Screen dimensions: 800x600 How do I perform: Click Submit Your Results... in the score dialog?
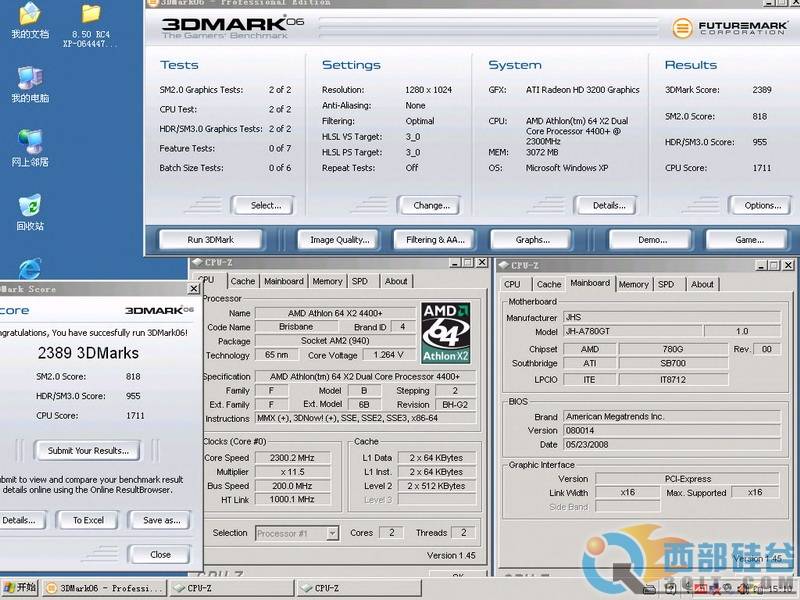click(88, 451)
